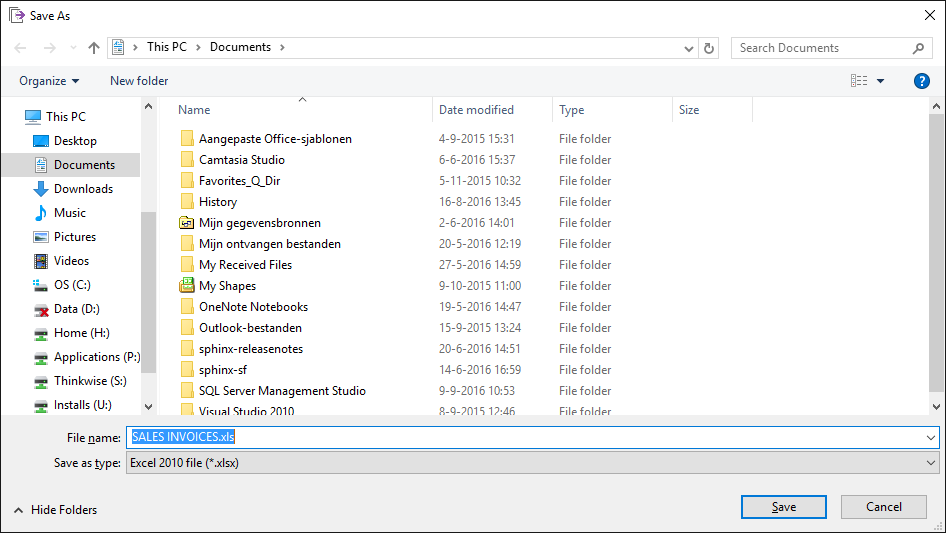This screenshot has width=946, height=533.
Task: Collapse the folder pane with Hide Folders
Action: pos(55,509)
